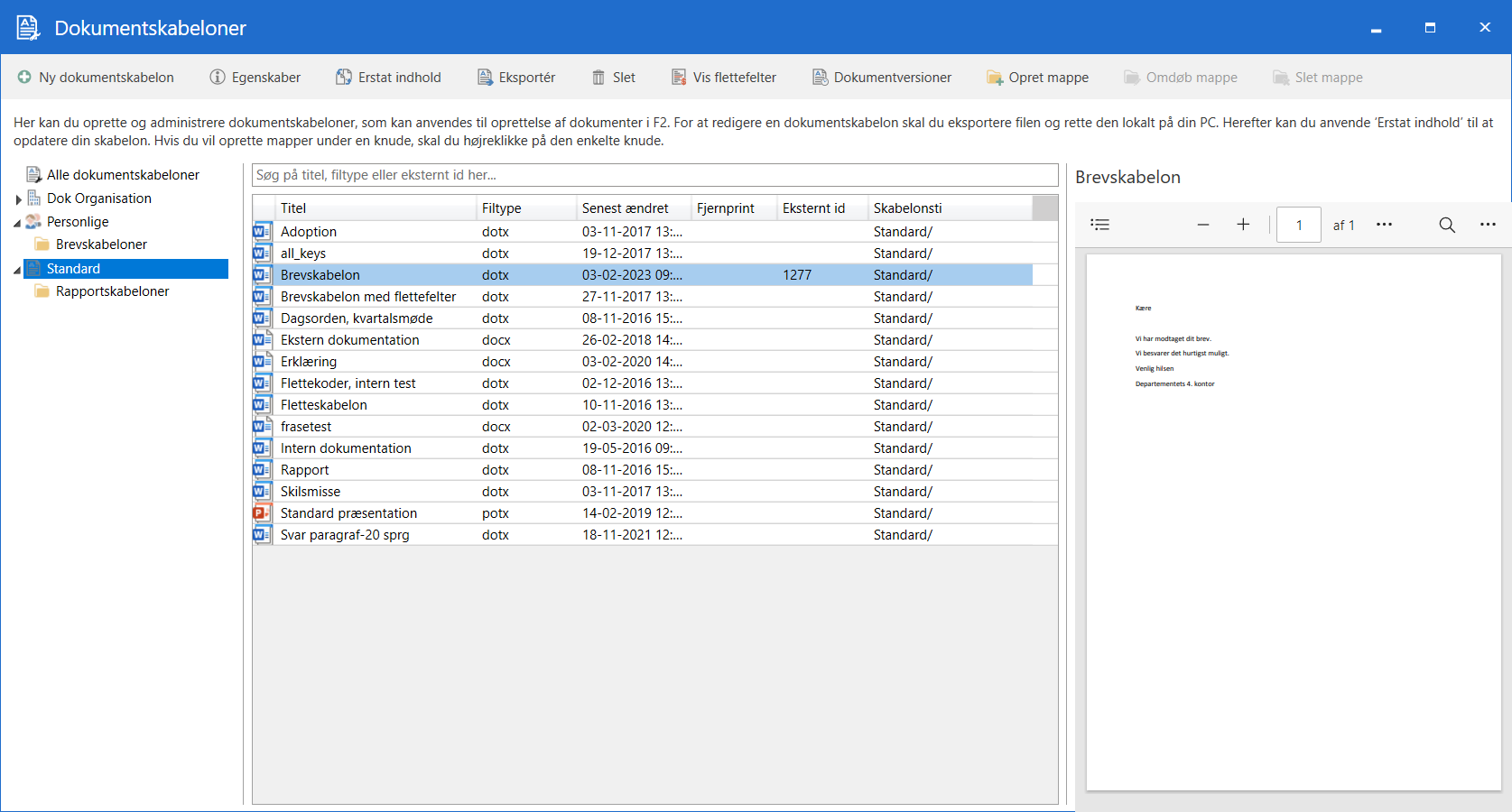Screen dimensions: 1512x812
Task: Collapse the Standard tree node
Action: (17, 270)
